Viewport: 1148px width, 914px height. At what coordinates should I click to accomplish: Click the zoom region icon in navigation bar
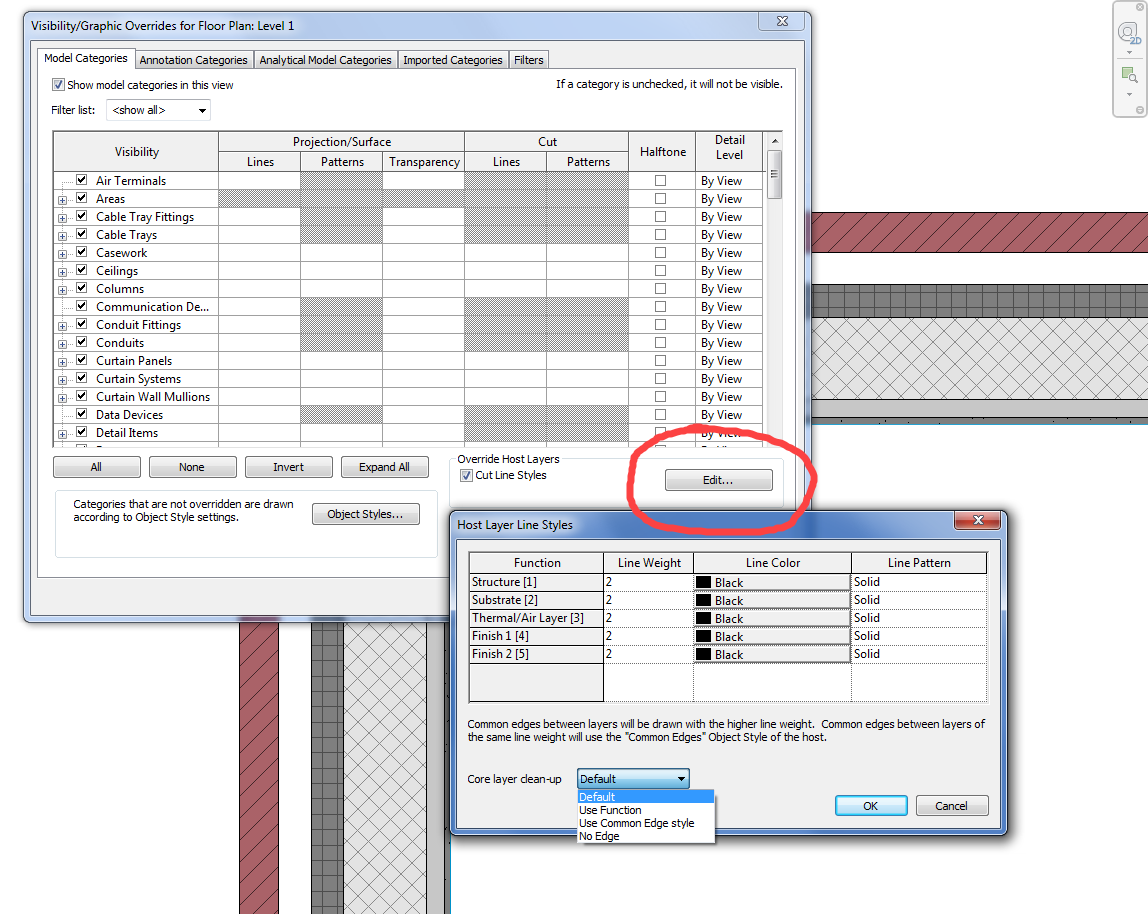pos(1129,75)
